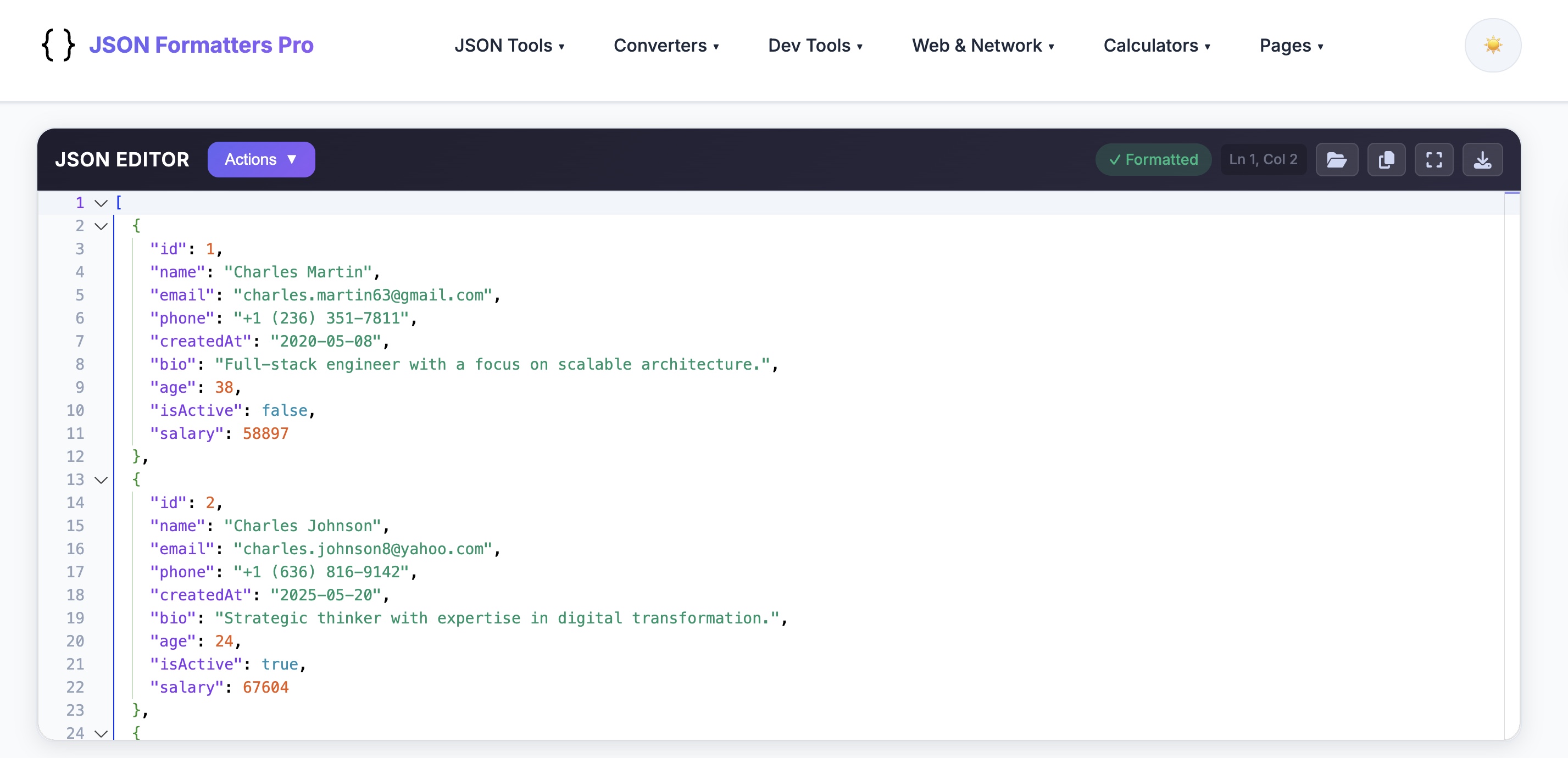
Task: Copy the editor contents with the copy icon
Action: tap(1386, 159)
